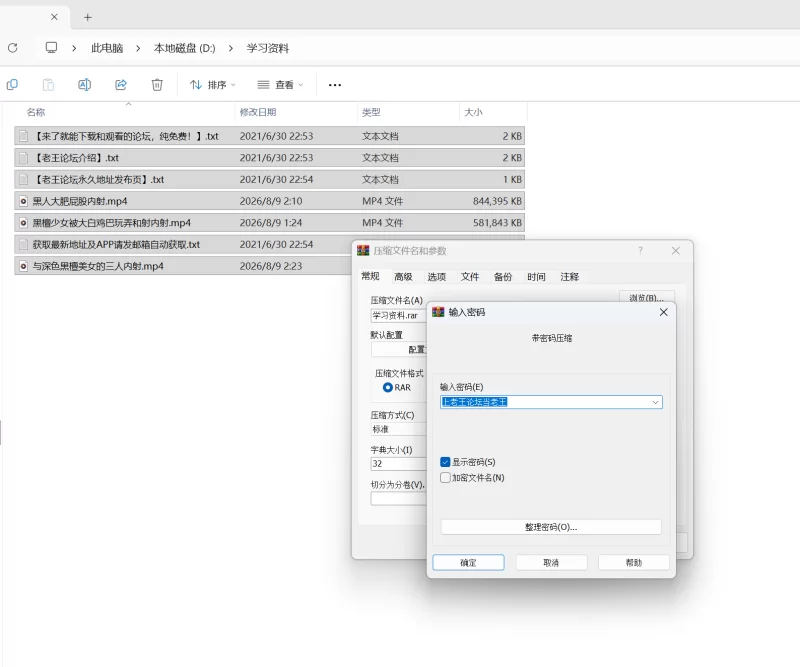Expand the password field dropdown arrow
The height and width of the screenshot is (667, 800).
656,402
